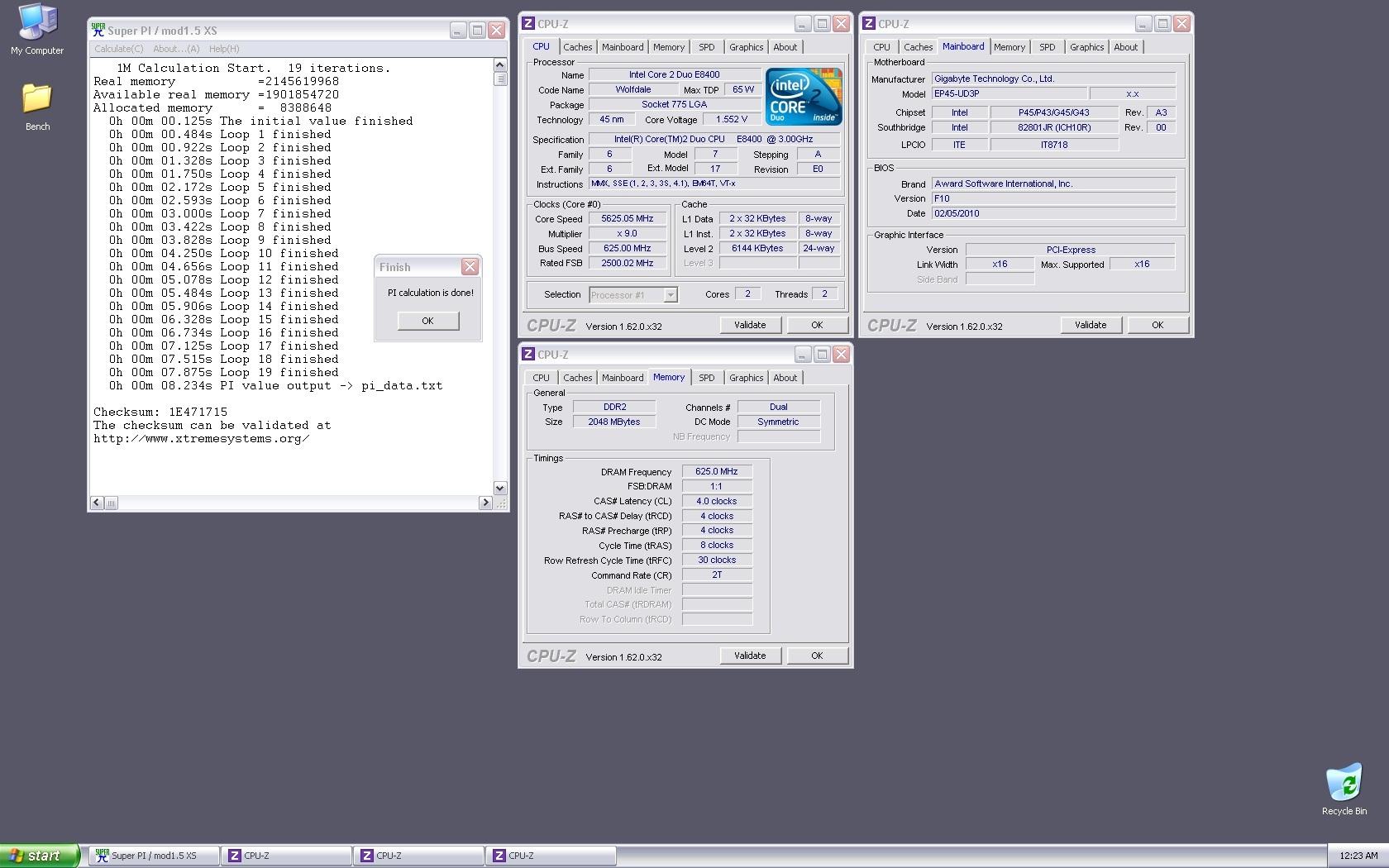
Task: Open My Computer desktop icon
Action: (x=37, y=30)
